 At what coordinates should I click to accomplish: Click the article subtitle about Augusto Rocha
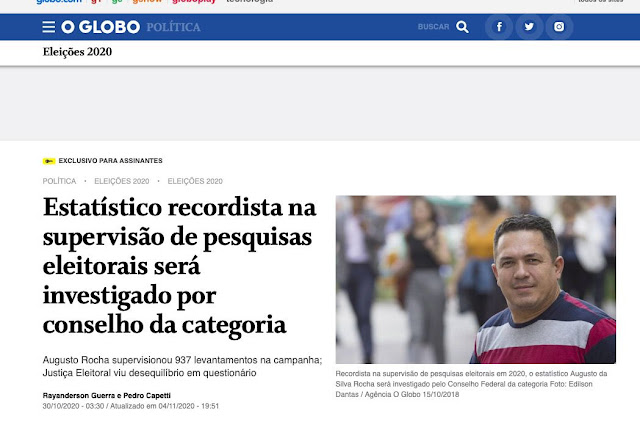182,366
